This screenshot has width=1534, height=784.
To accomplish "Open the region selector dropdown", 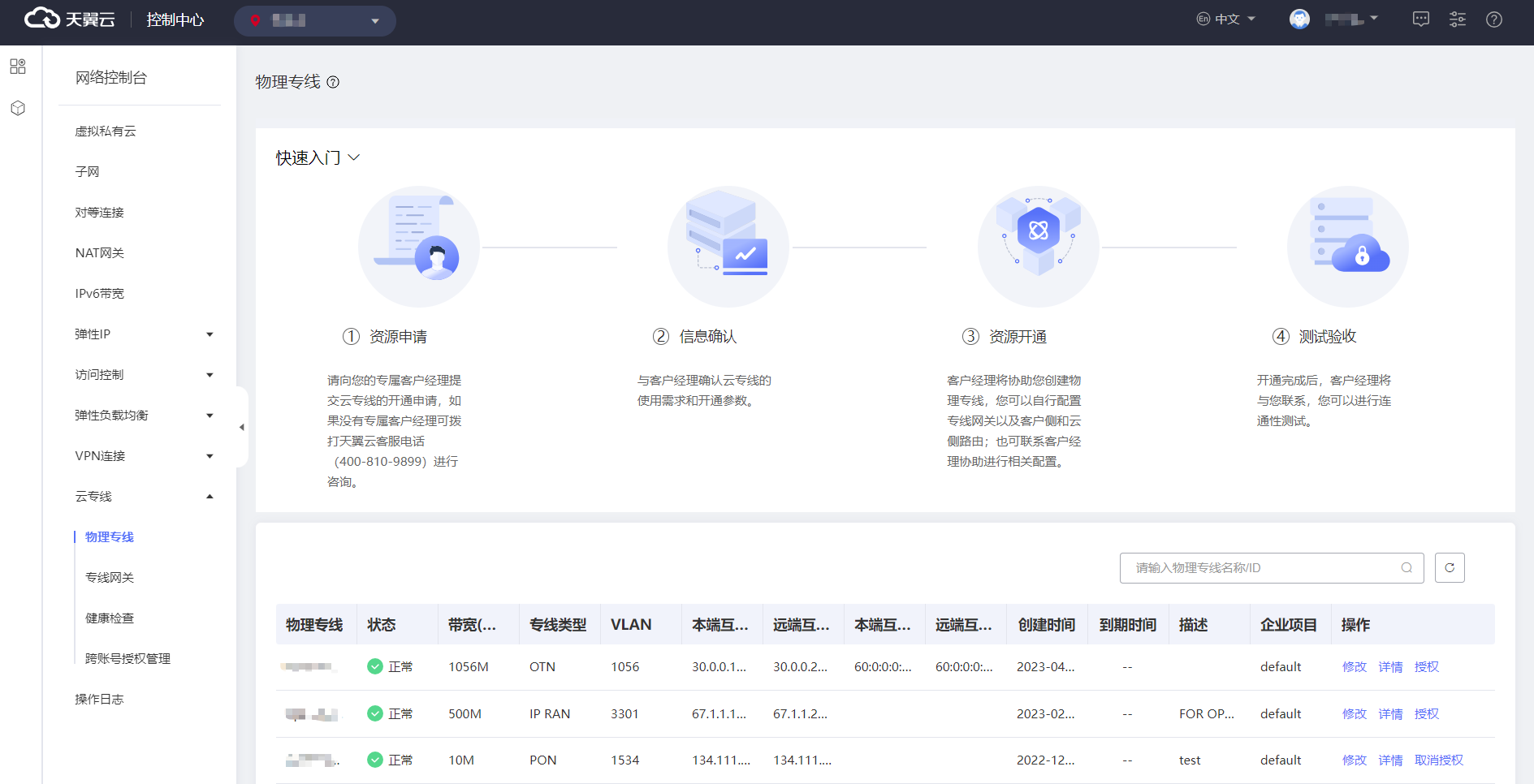I will click(x=315, y=20).
